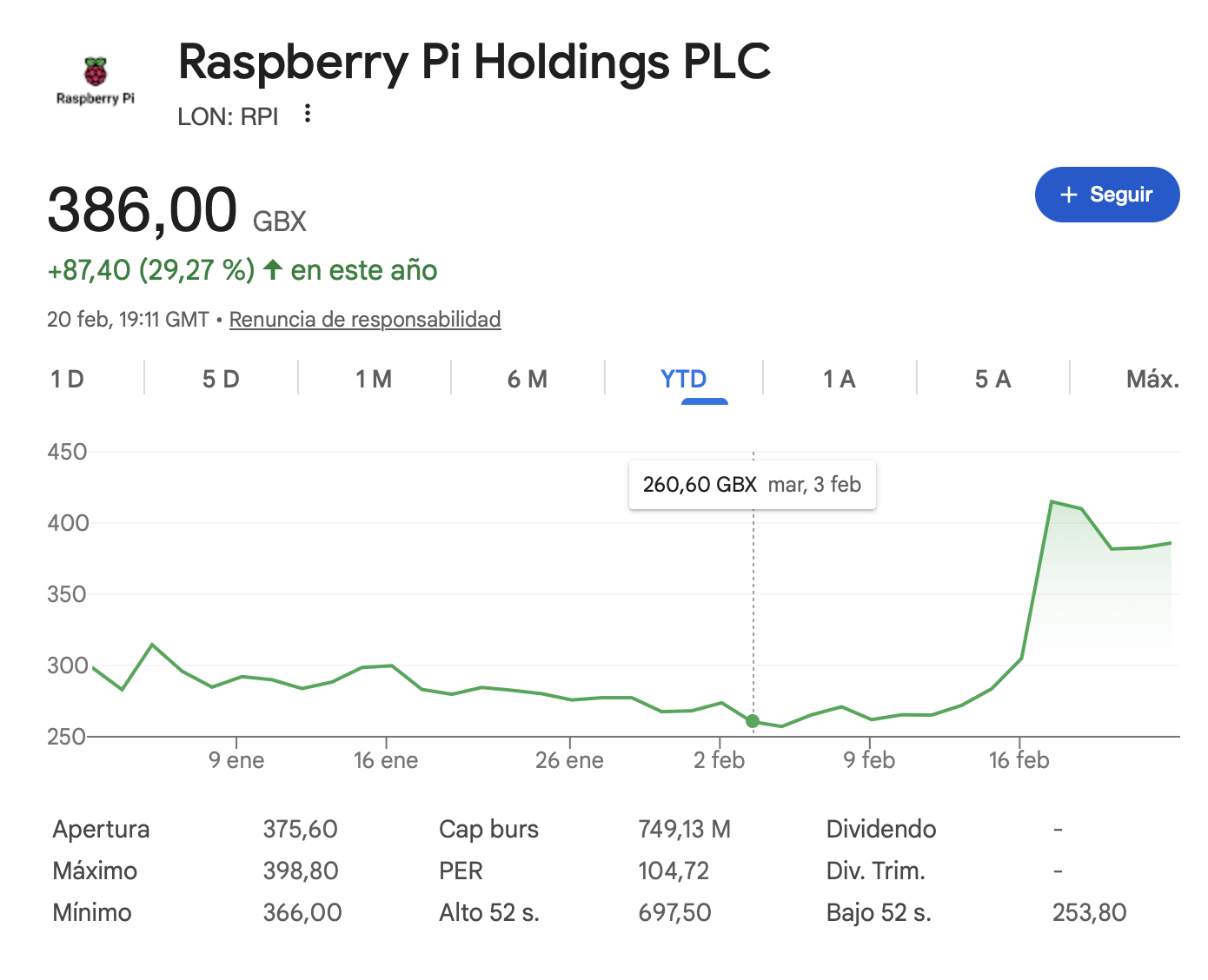
Task: Open the Renuncia de responsabilidad link
Action: (x=365, y=320)
